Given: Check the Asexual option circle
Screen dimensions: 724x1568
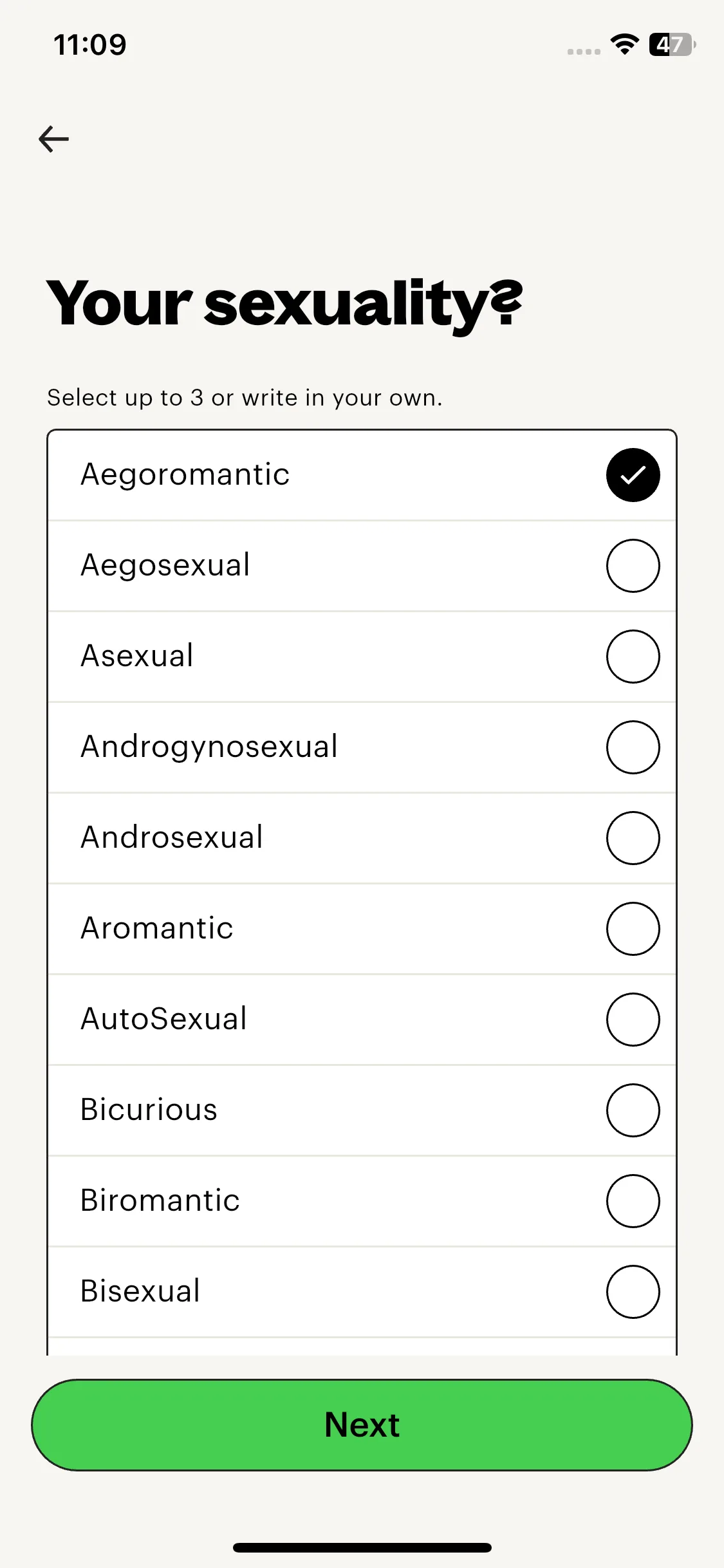Looking at the screenshot, I should coord(633,657).
